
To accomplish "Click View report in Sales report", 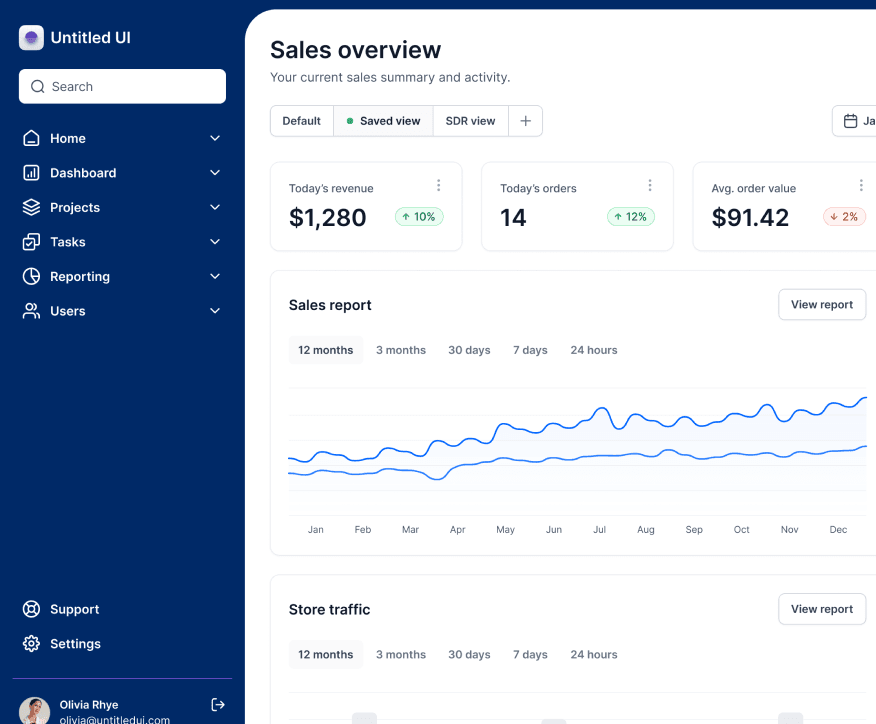I will click(x=822, y=304).
